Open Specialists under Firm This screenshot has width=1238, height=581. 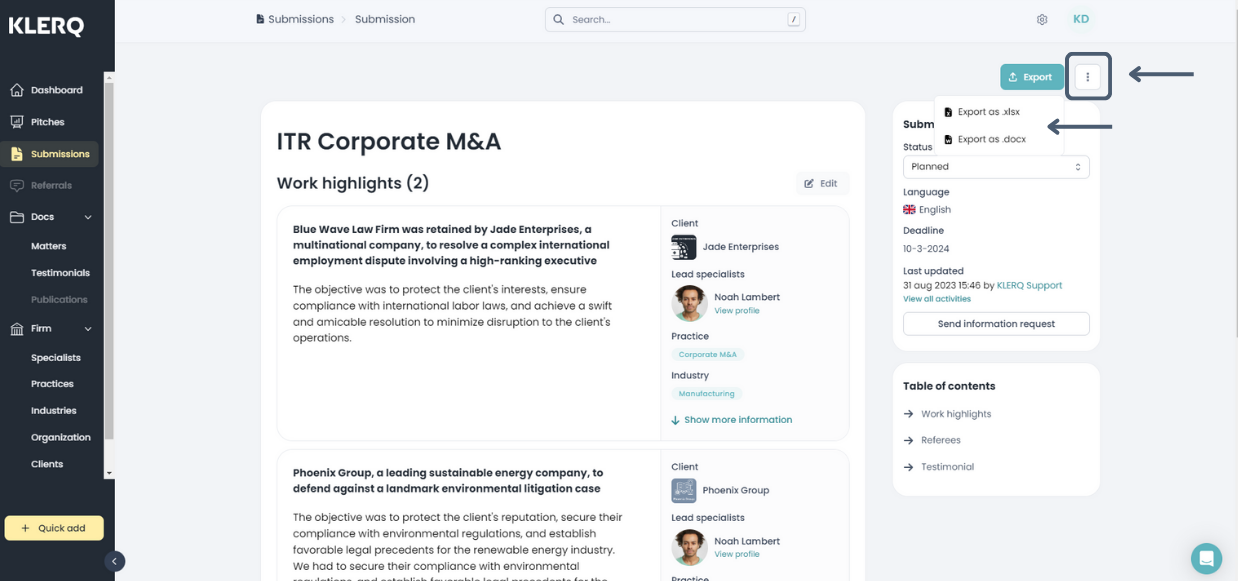pos(56,357)
